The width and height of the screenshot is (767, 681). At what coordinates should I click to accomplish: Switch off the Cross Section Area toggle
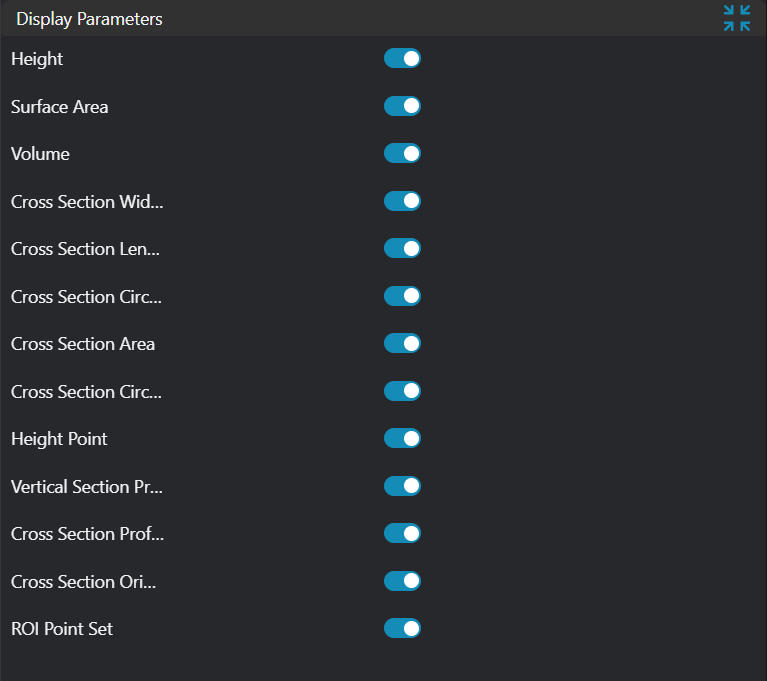[402, 344]
